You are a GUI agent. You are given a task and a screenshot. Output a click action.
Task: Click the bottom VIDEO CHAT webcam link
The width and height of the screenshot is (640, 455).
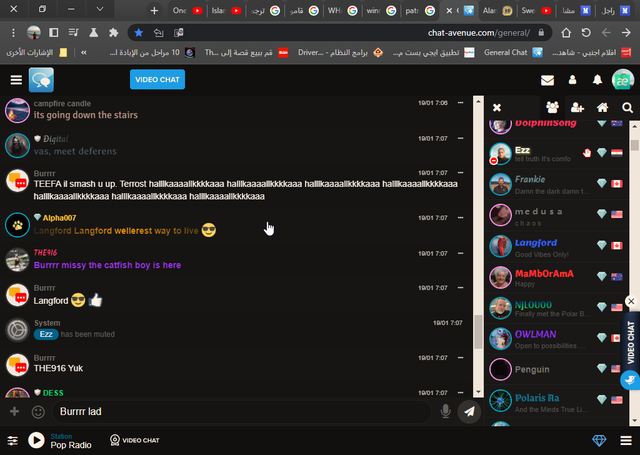coord(135,440)
